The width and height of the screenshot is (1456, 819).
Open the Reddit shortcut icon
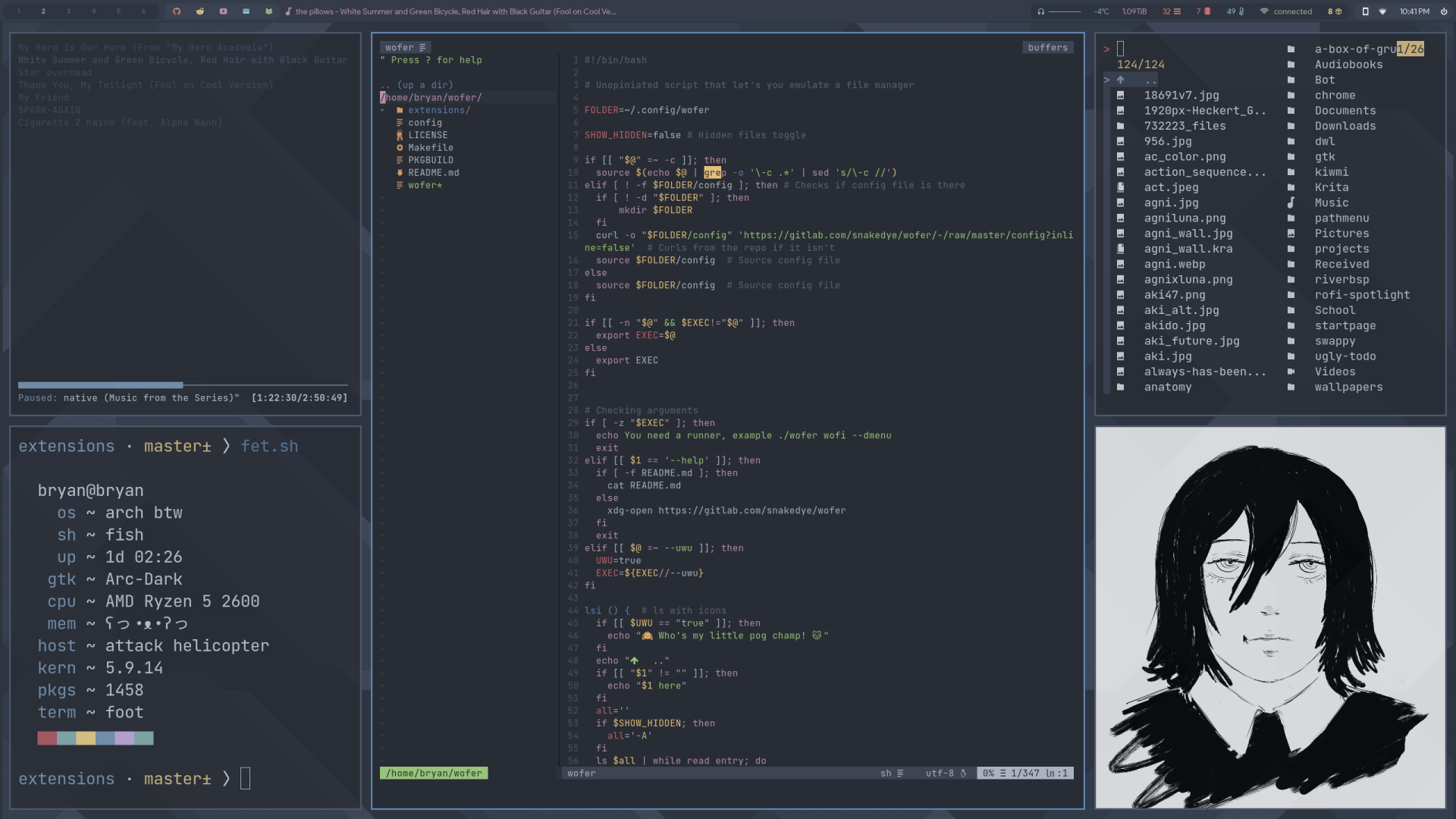tap(200, 11)
